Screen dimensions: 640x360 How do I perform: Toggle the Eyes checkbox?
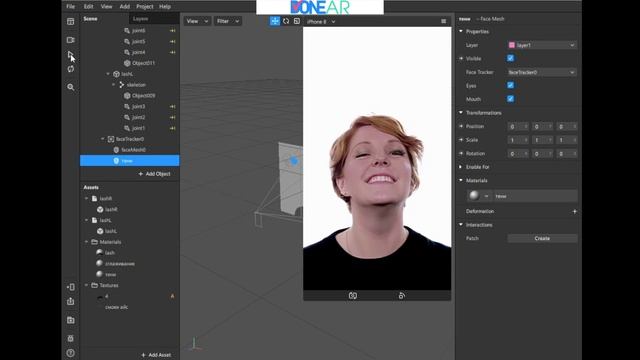511,85
